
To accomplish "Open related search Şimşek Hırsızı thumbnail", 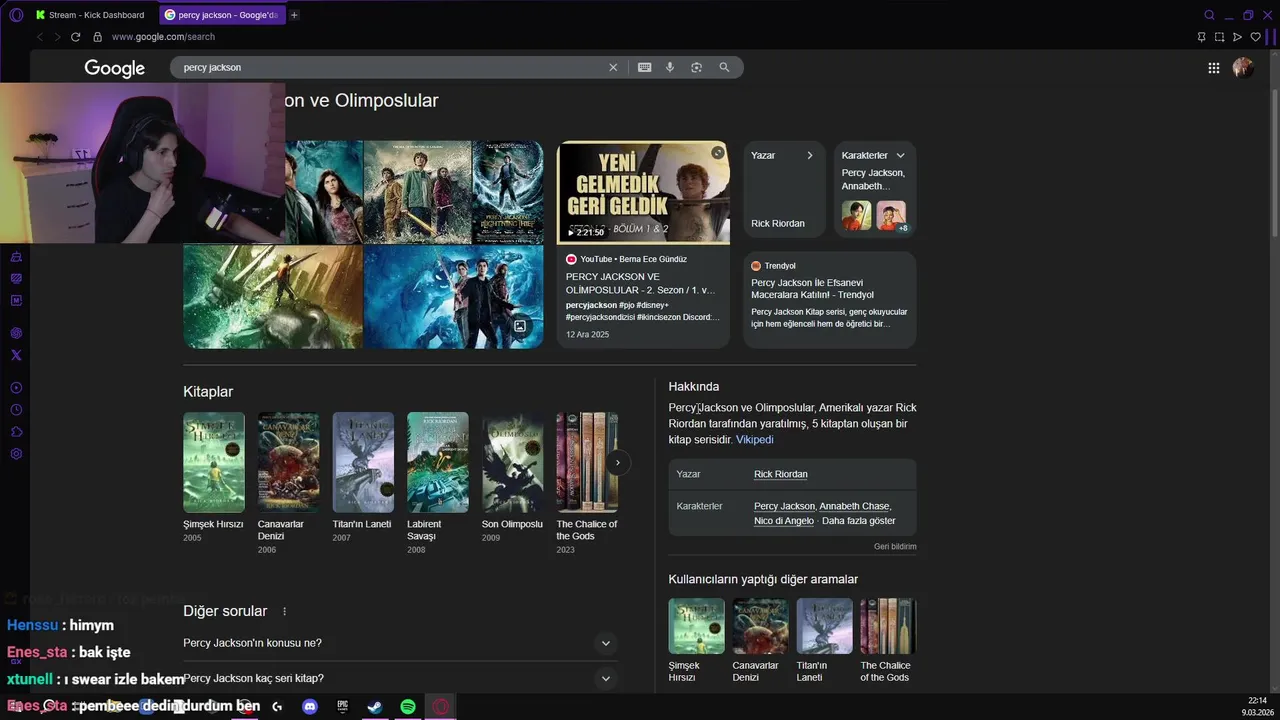I will pos(696,626).
